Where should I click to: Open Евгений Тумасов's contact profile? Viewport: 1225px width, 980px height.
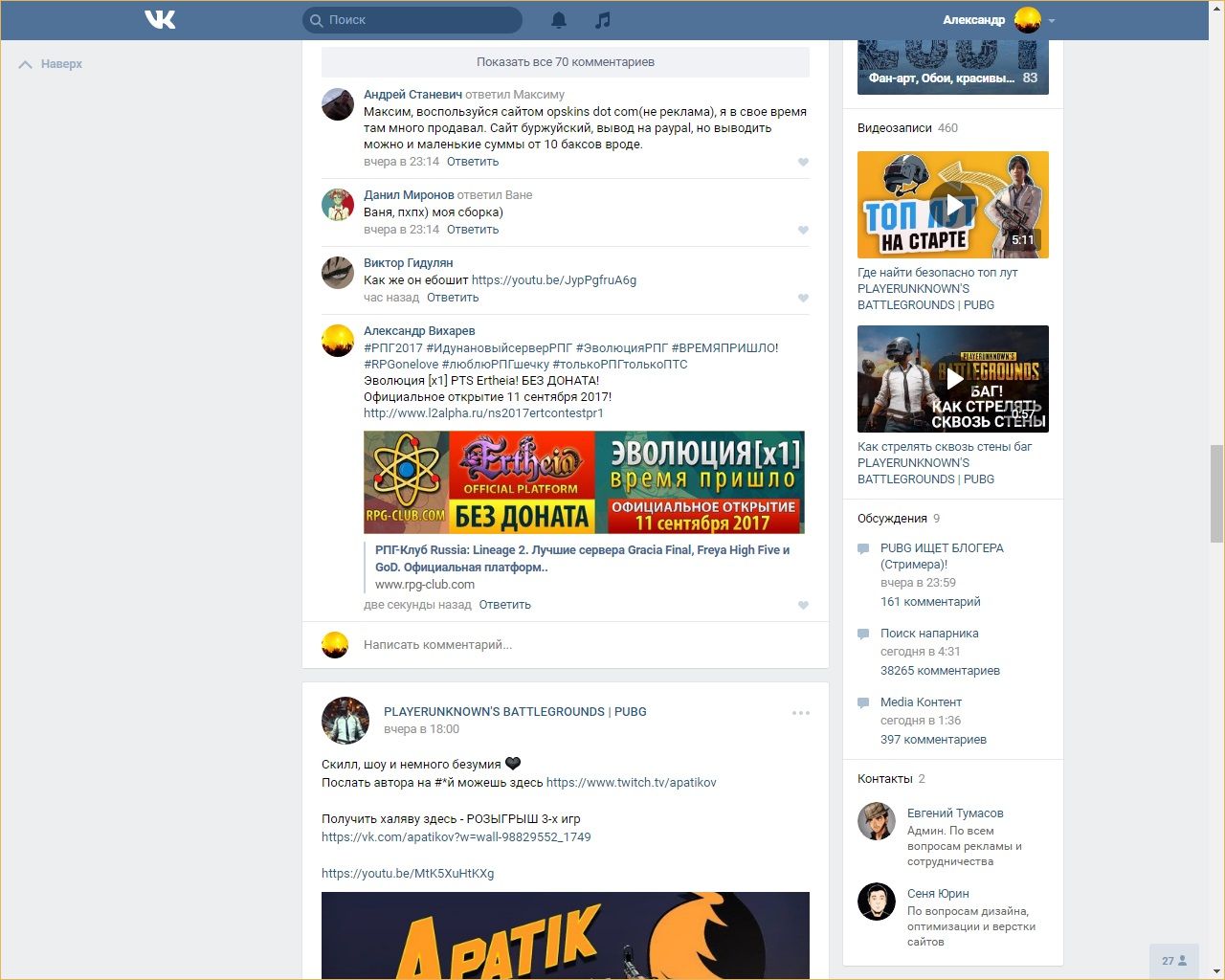tap(955, 813)
